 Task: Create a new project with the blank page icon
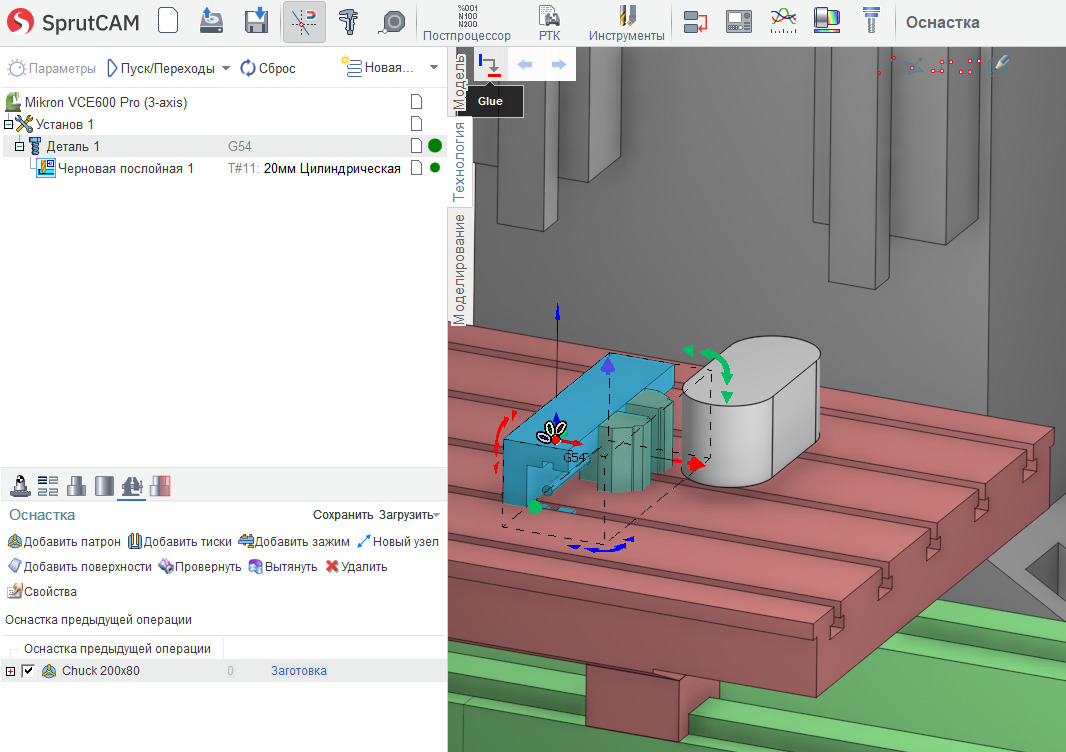(168, 20)
